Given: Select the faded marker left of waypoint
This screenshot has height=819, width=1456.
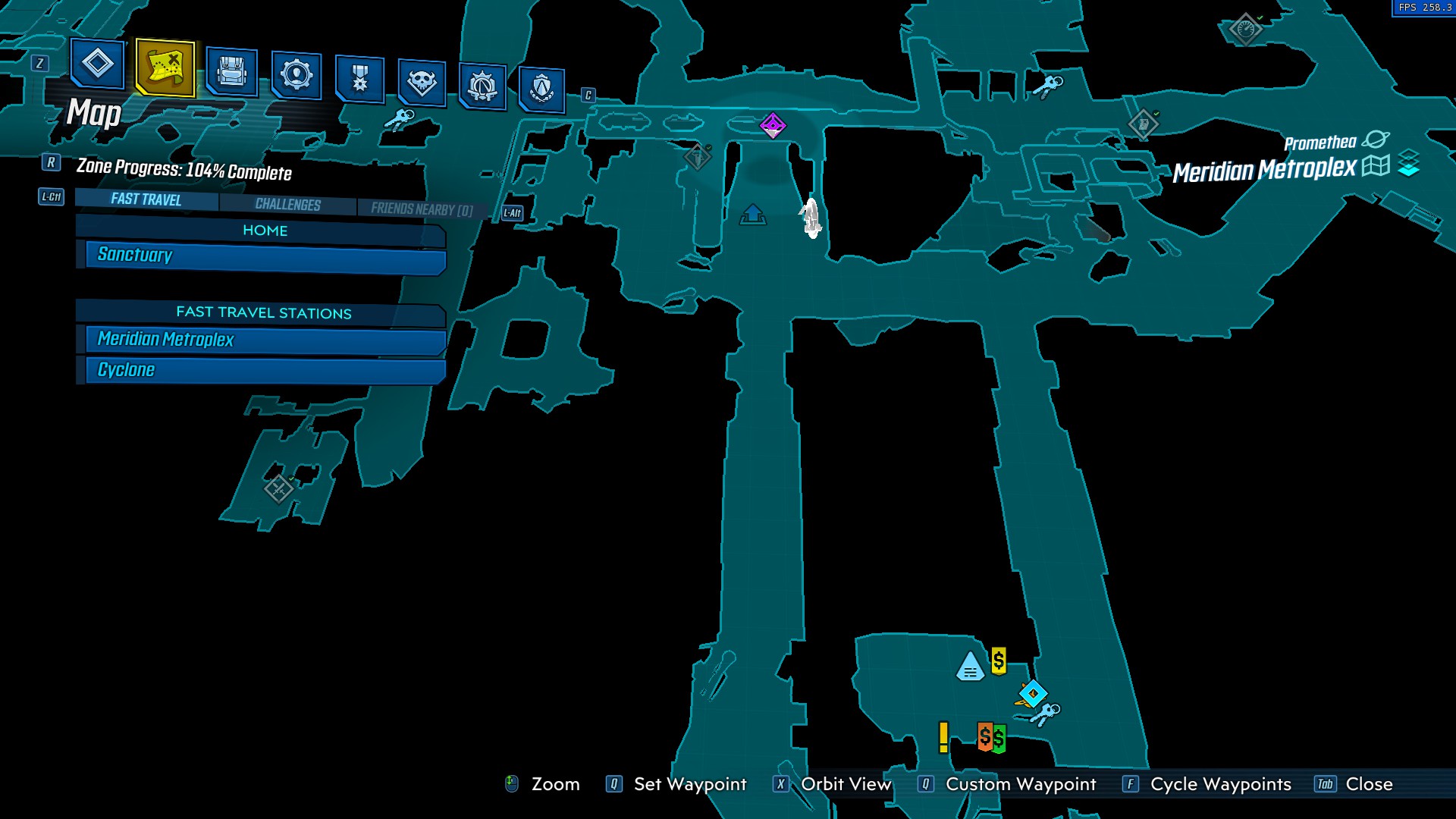Looking at the screenshot, I should (x=697, y=157).
